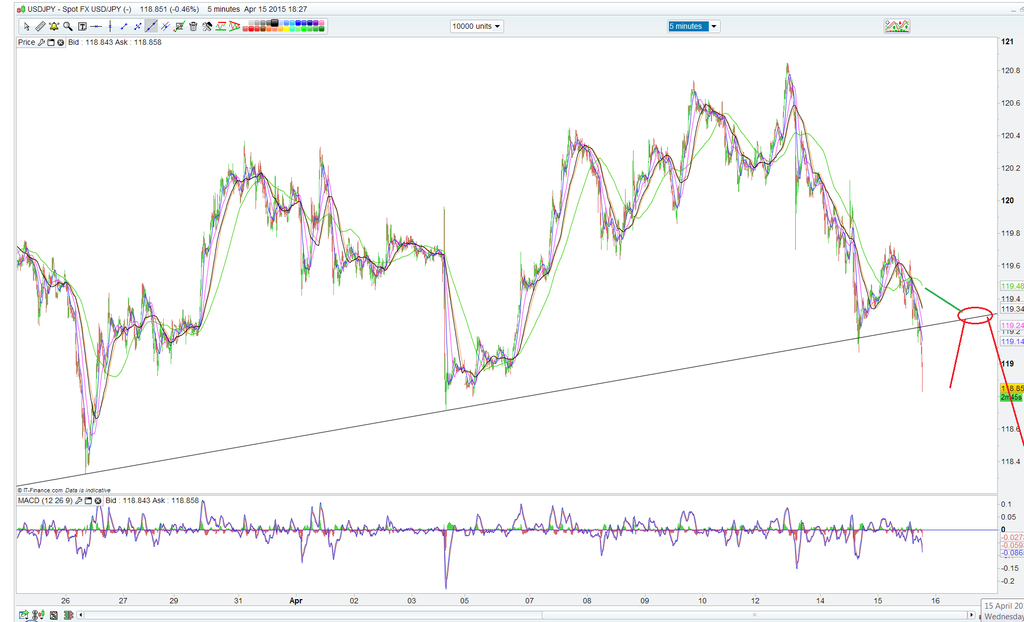1024x622 pixels.
Task: Open the indicators chart icon at top right
Action: pyautogui.click(x=897, y=26)
